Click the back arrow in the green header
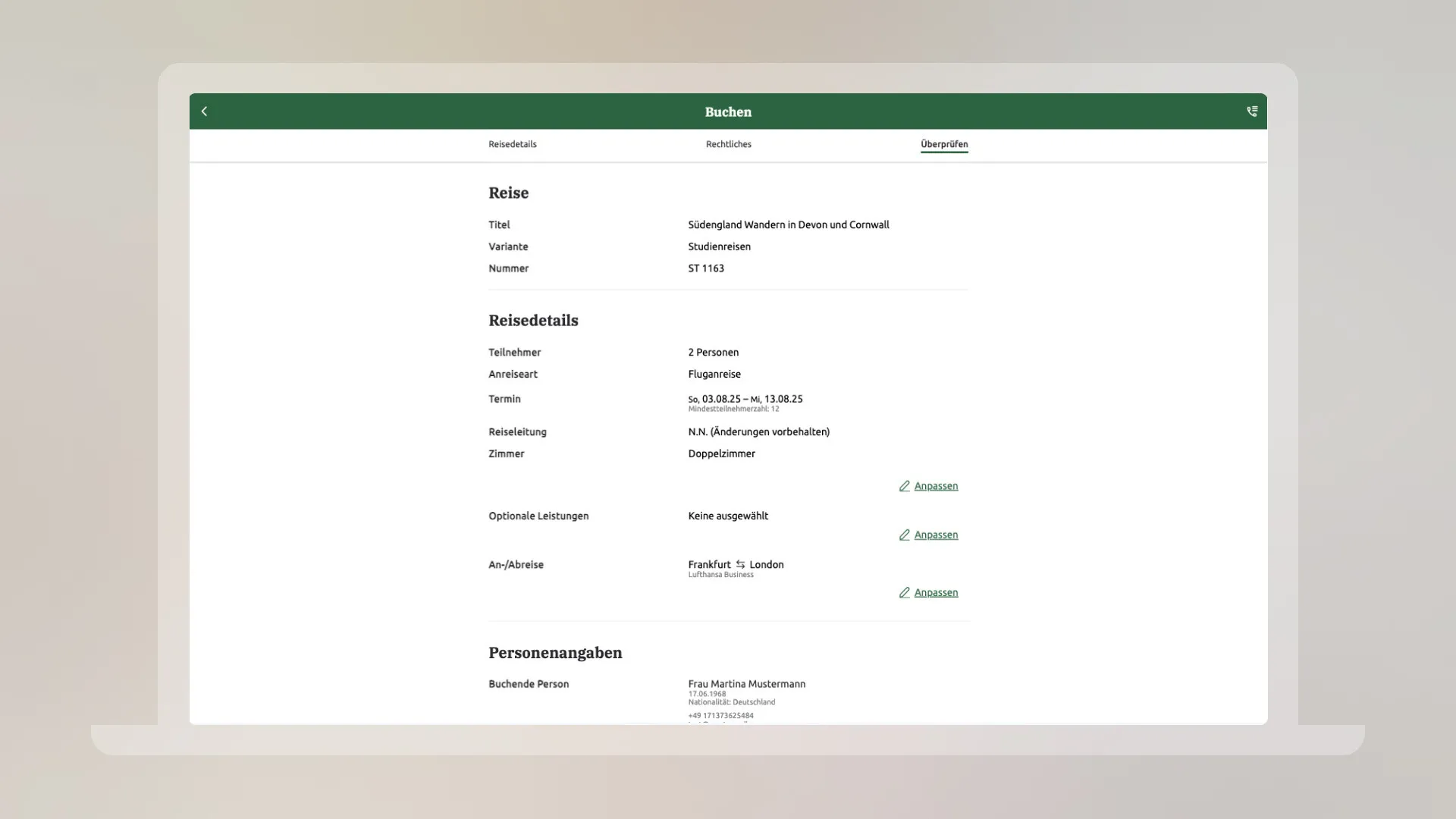The image size is (1456, 819). (204, 111)
